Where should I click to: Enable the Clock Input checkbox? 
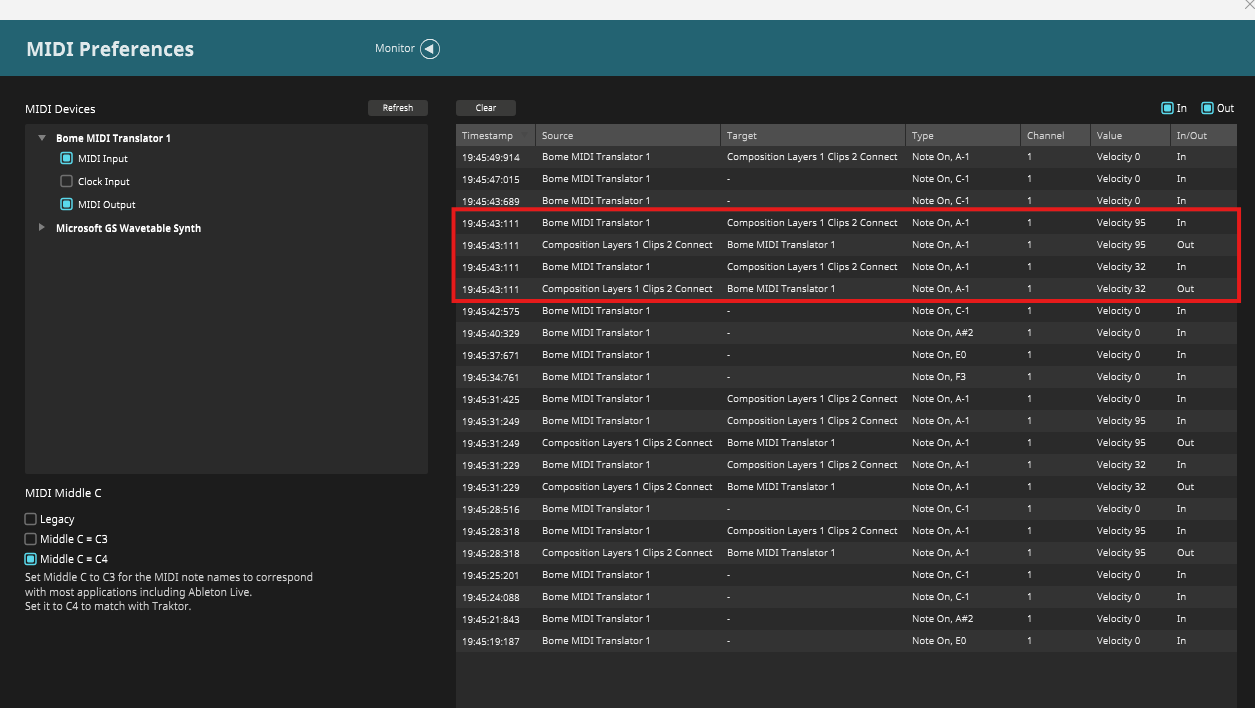(x=67, y=182)
